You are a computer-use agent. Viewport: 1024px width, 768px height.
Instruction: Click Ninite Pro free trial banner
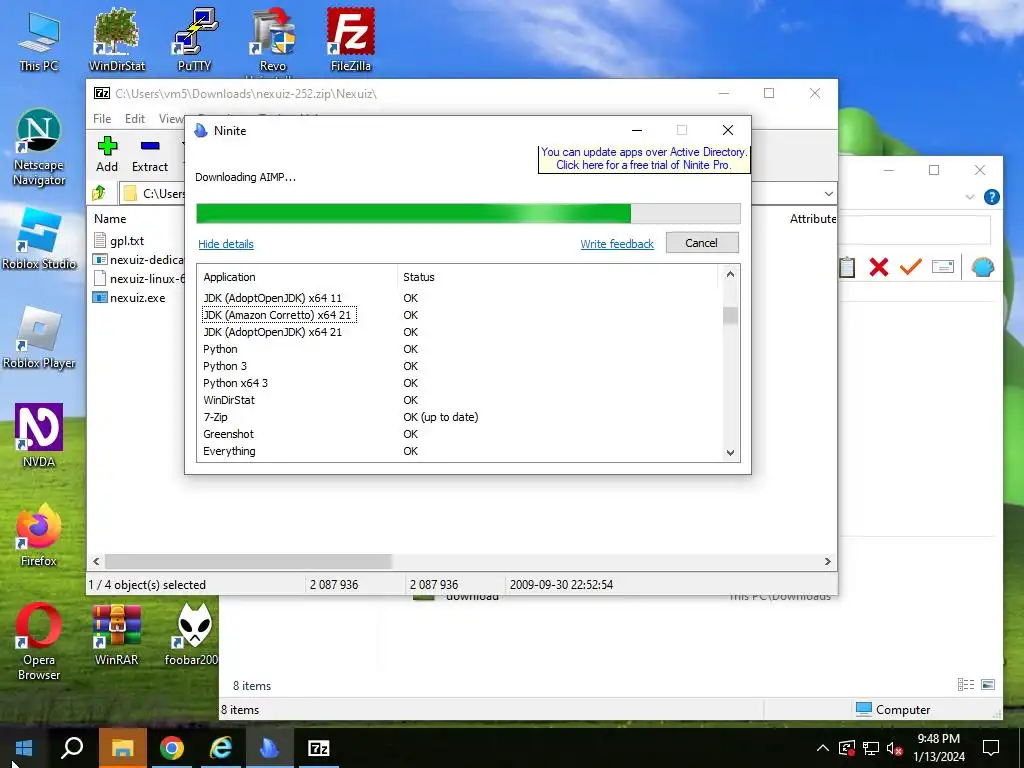tap(644, 159)
